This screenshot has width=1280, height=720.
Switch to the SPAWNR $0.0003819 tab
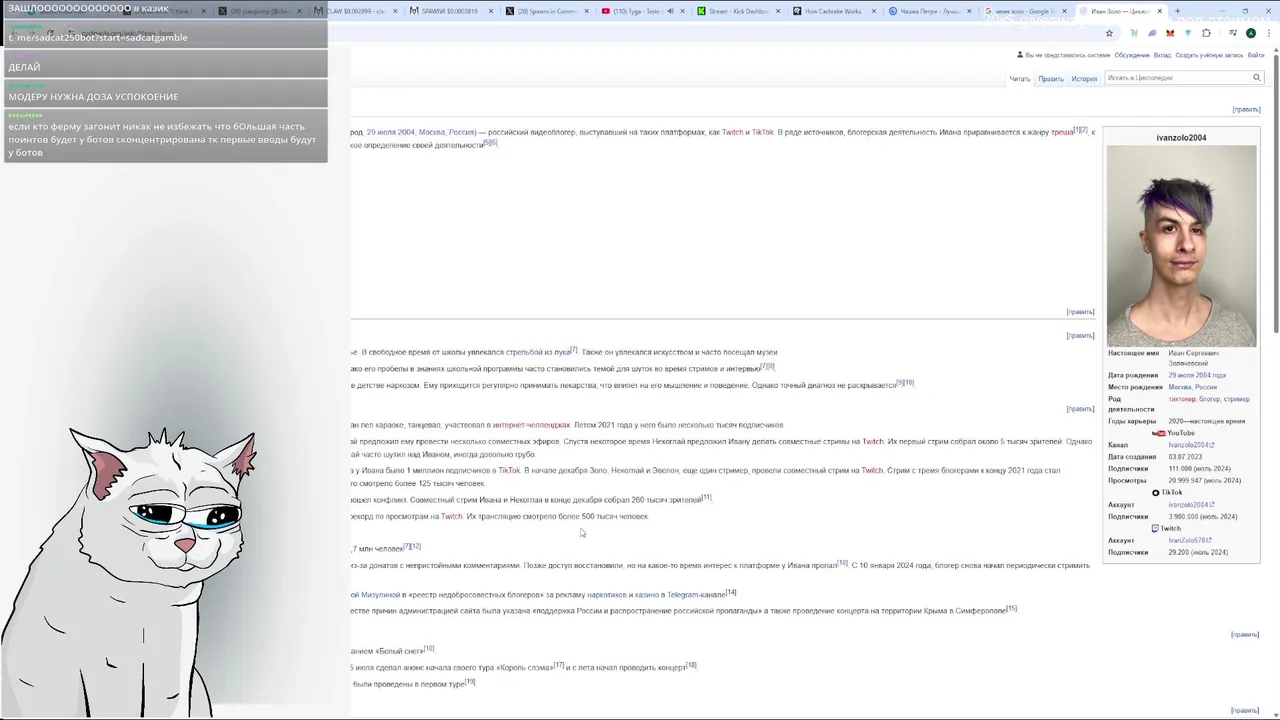(x=448, y=11)
